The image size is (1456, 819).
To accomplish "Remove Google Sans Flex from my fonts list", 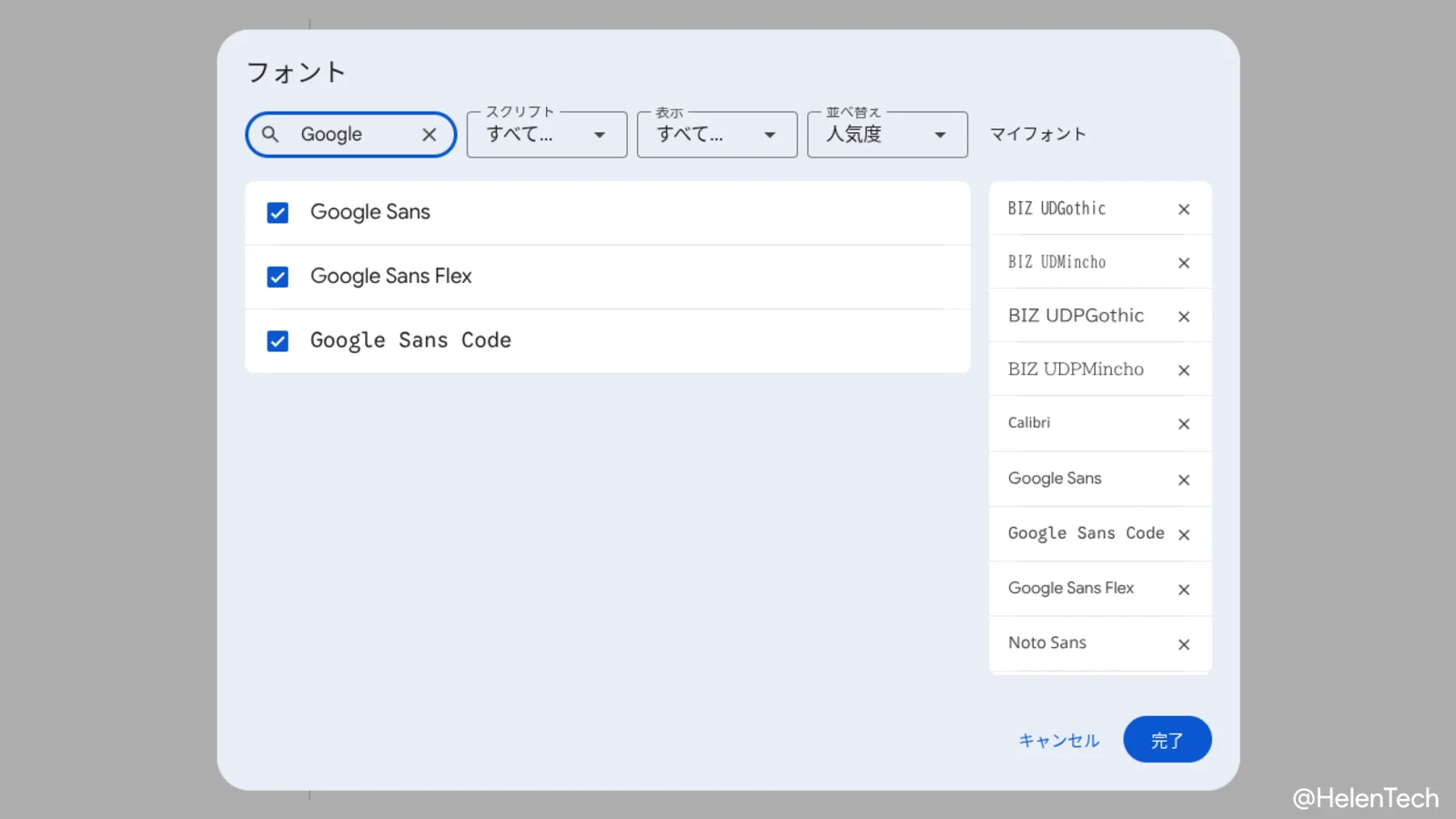I will point(1183,590).
